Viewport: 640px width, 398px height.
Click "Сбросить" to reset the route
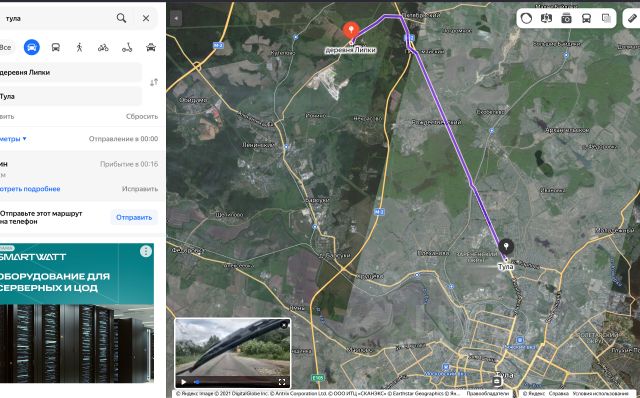(x=142, y=116)
